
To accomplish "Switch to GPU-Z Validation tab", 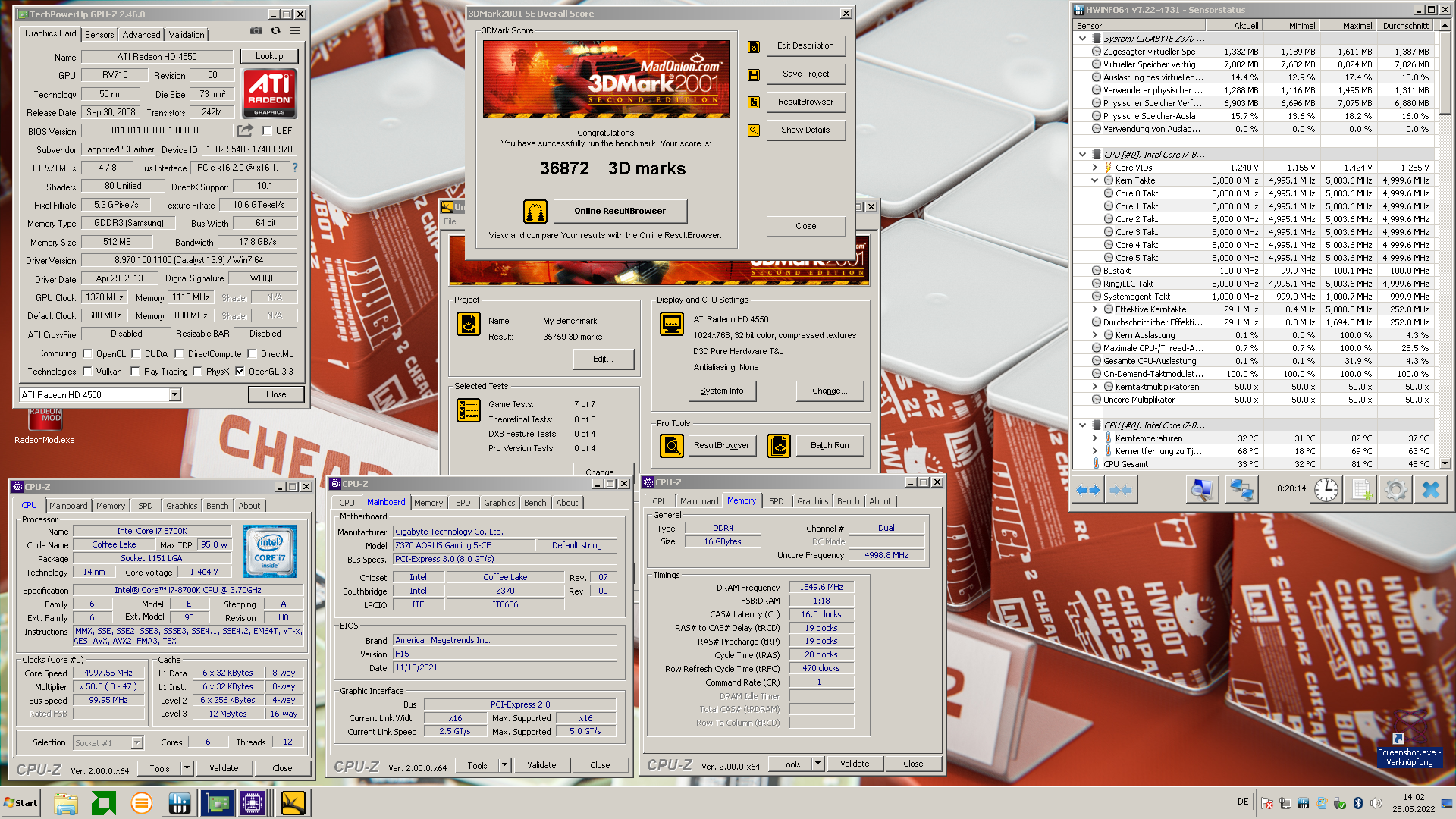I will point(187,35).
